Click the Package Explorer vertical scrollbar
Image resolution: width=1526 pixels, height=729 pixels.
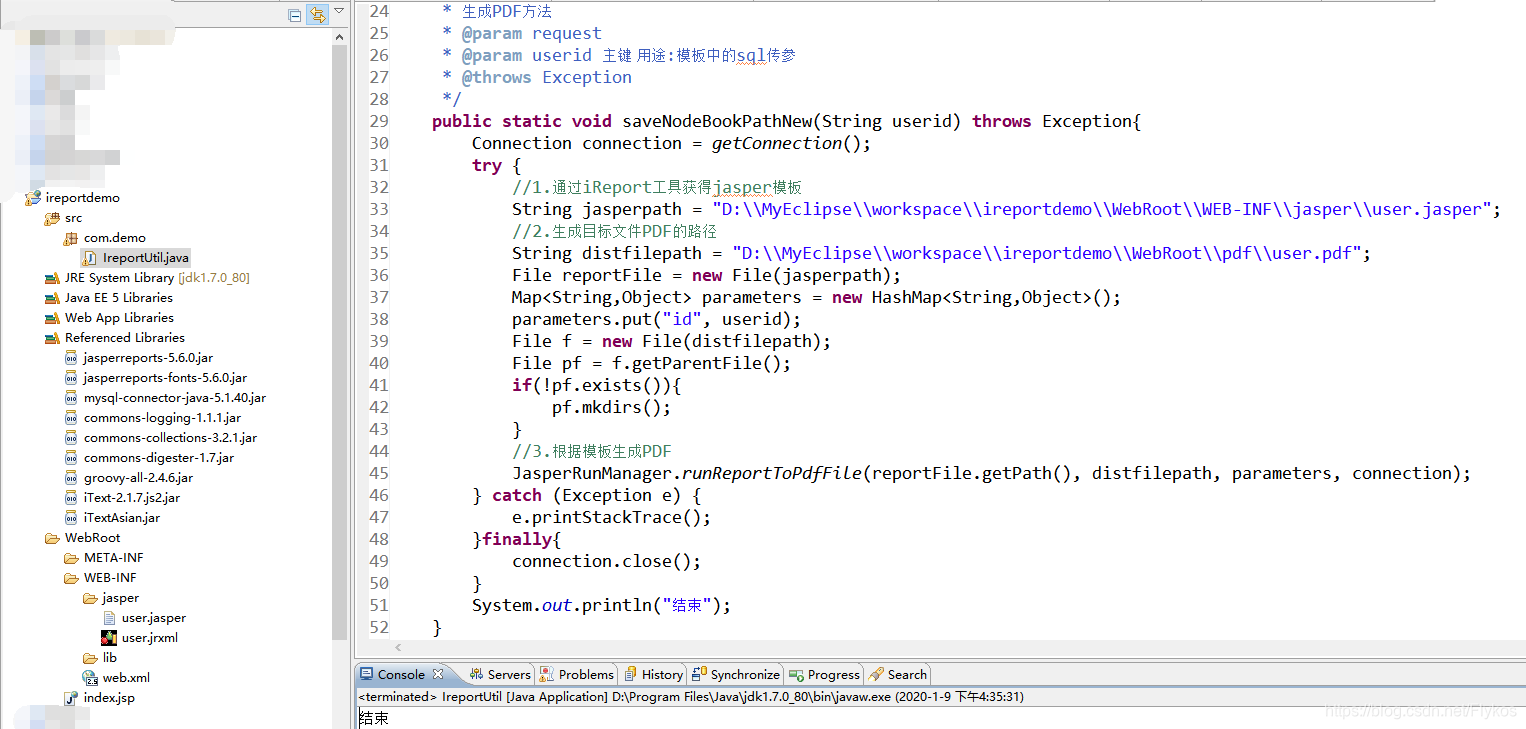[x=340, y=340]
